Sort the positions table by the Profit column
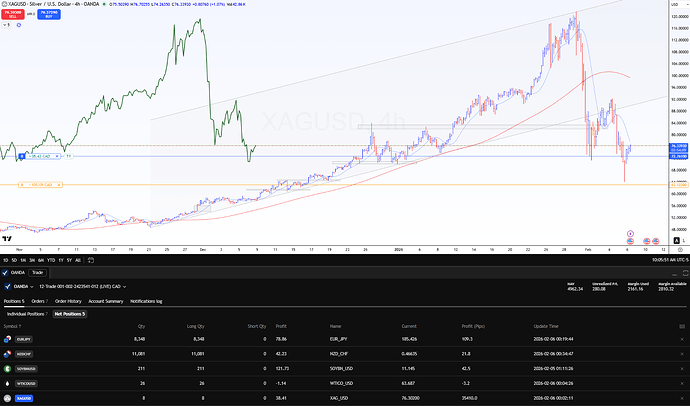Viewport: 690px width, 406px height. coord(281,326)
